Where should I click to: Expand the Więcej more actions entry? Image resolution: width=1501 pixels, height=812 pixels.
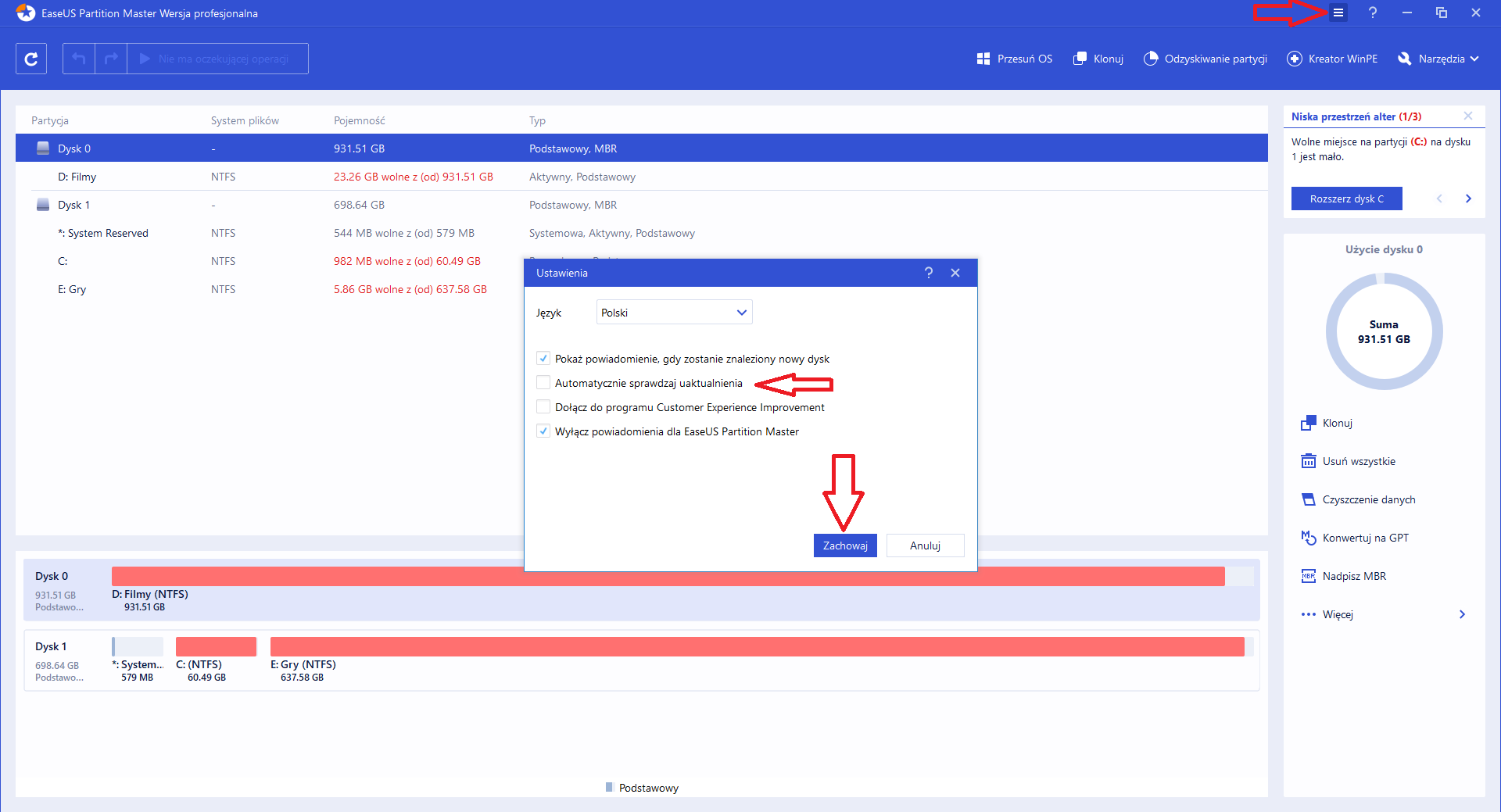(x=1384, y=614)
